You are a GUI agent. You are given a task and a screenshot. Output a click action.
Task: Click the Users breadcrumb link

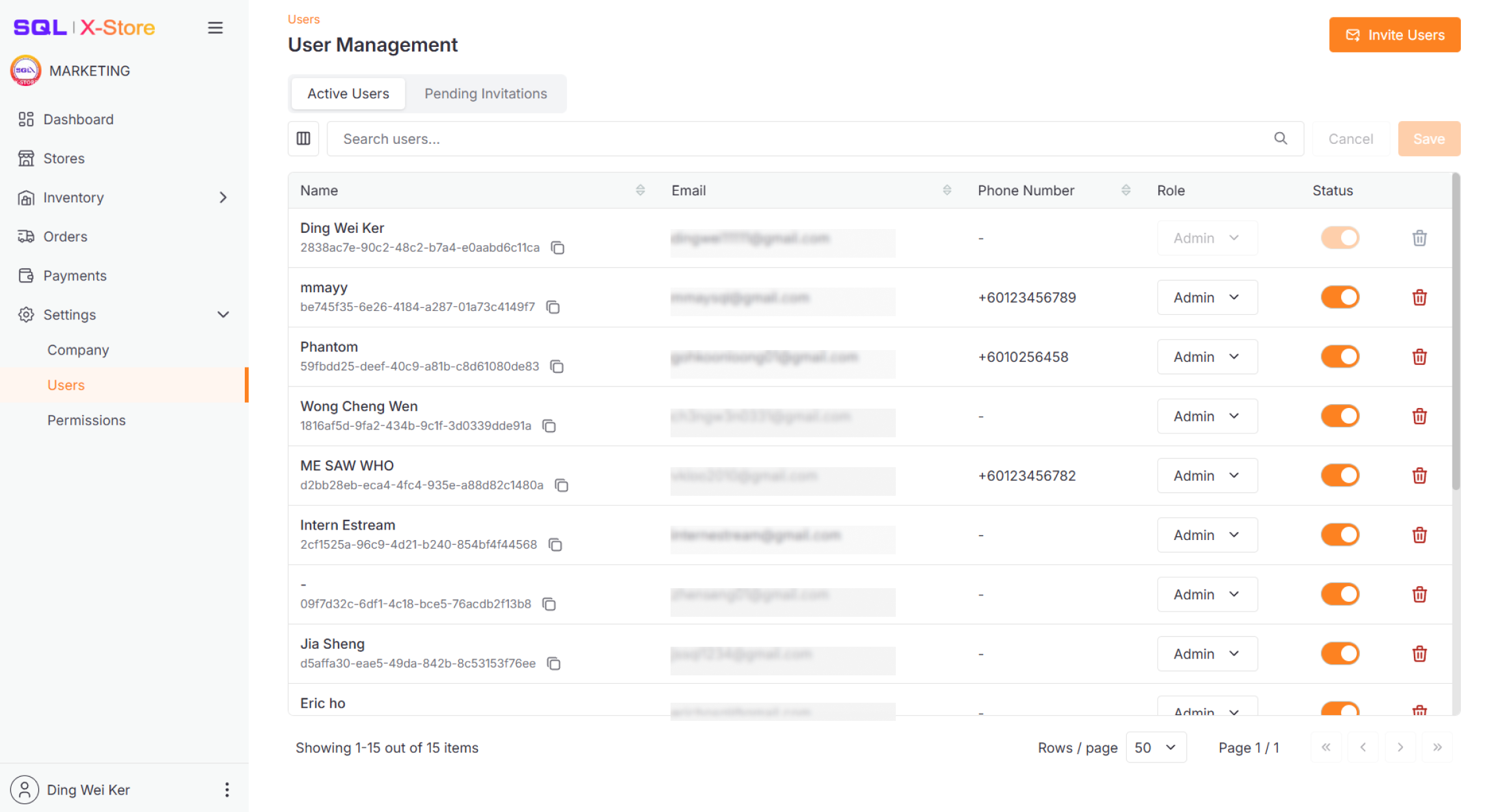303,19
